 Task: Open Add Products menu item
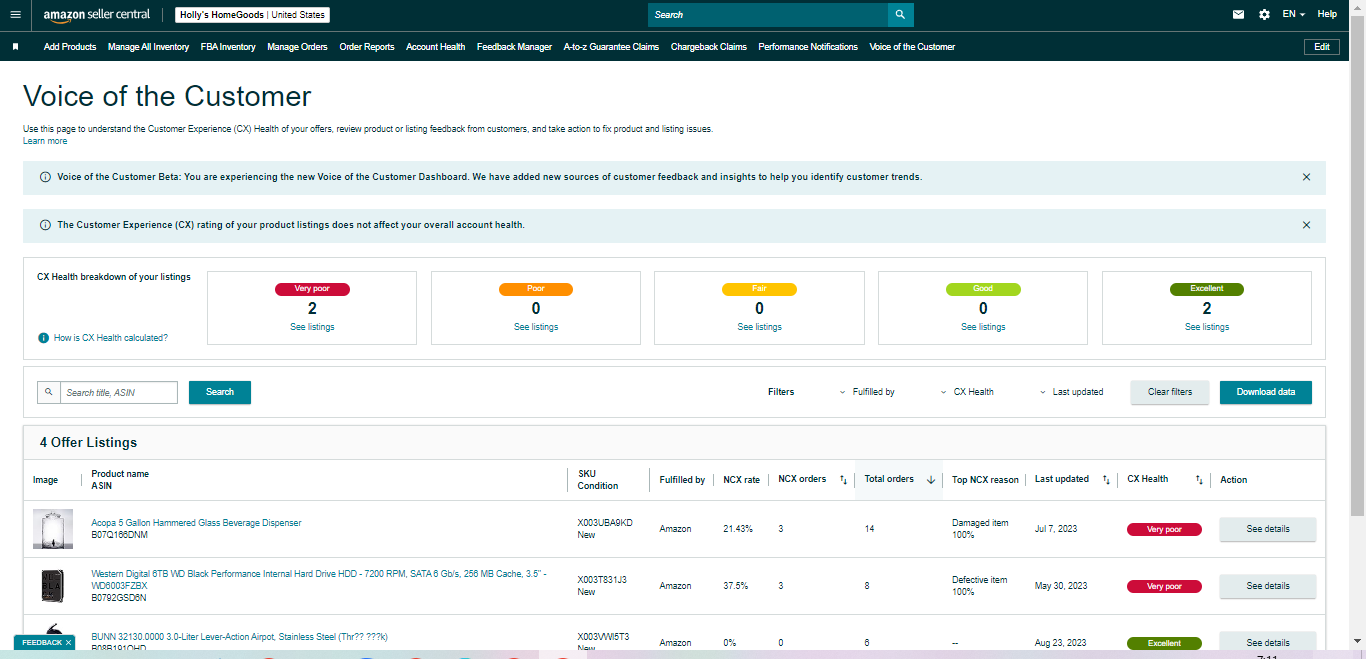tap(70, 47)
